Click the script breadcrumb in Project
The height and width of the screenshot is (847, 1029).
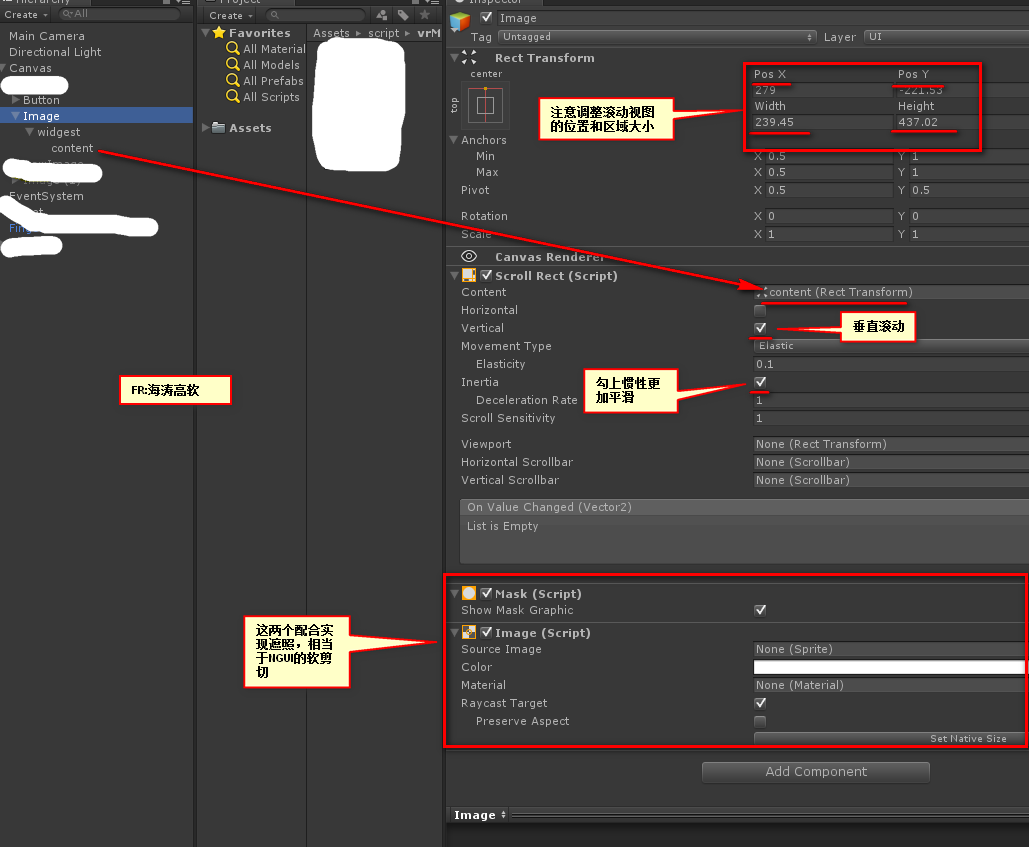click(x=384, y=33)
